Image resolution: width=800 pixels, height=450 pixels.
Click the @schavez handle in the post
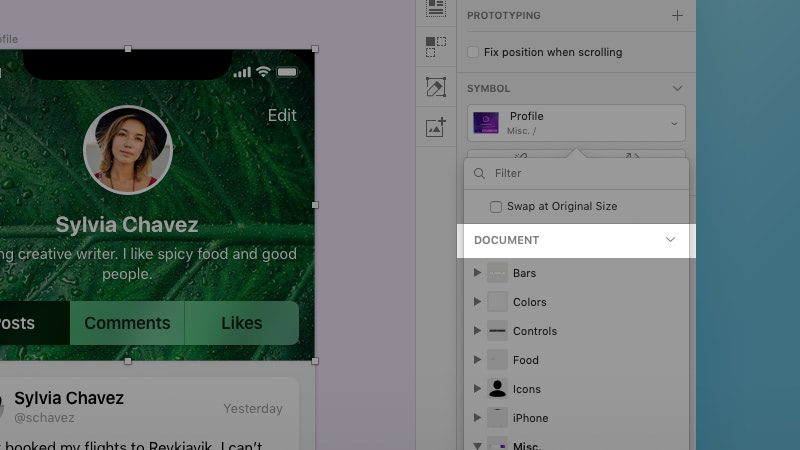[44, 418]
